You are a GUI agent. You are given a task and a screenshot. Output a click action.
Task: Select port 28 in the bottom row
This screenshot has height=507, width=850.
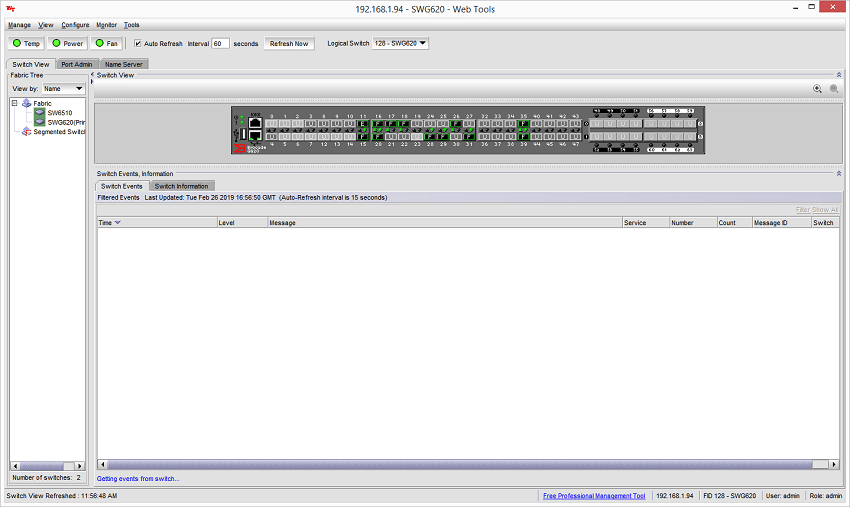[x=430, y=136]
